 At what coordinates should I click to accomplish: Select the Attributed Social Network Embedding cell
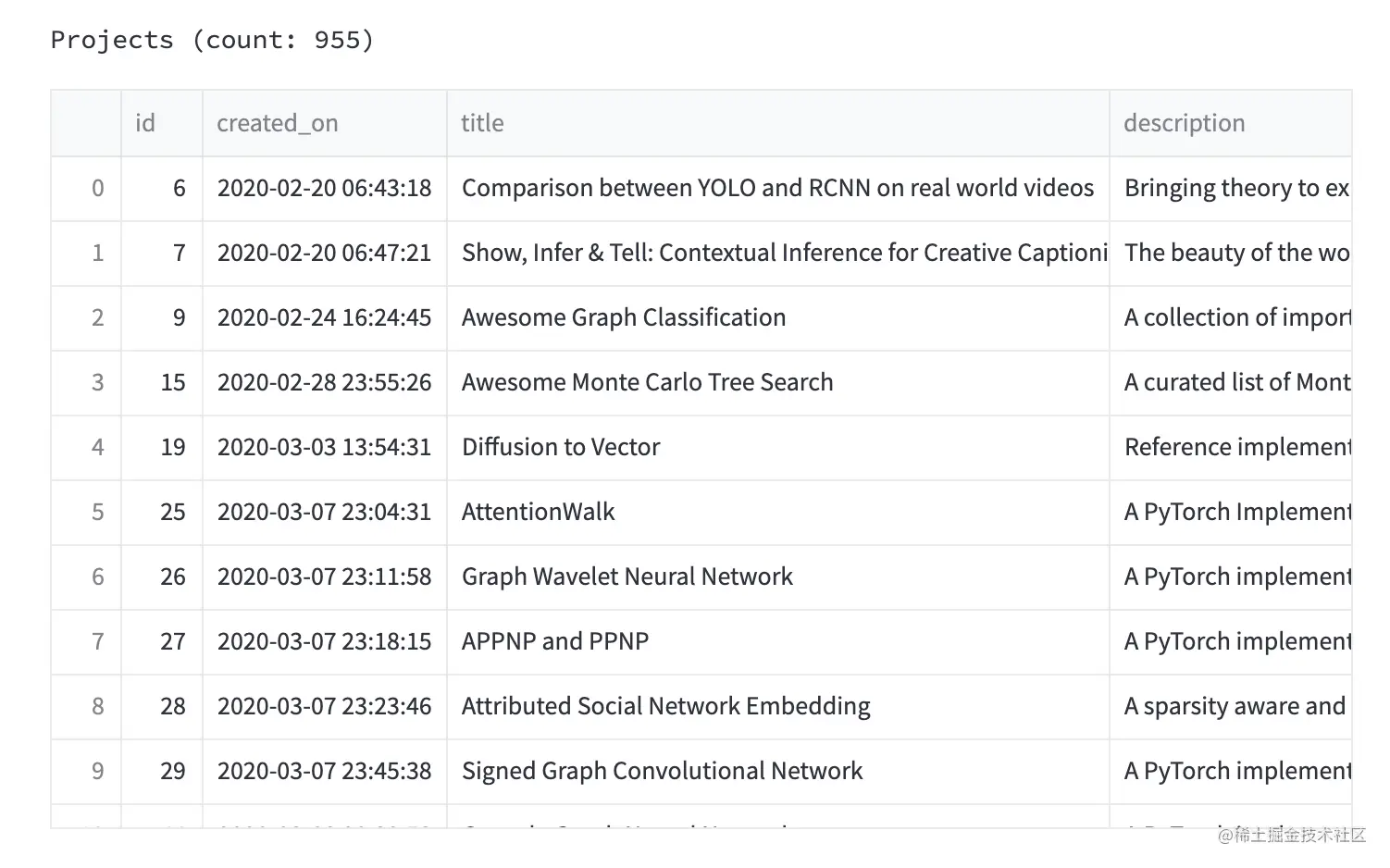665,706
